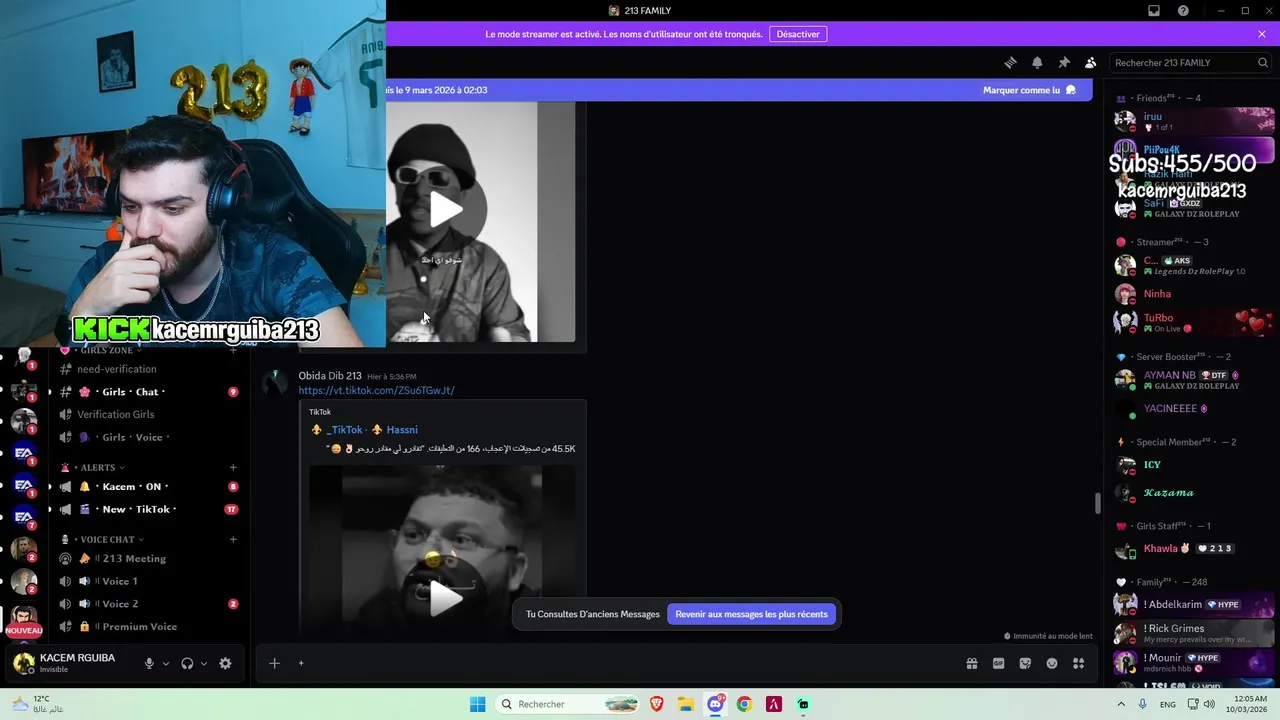
Task: Open member iruu in member list
Action: 1193,121
